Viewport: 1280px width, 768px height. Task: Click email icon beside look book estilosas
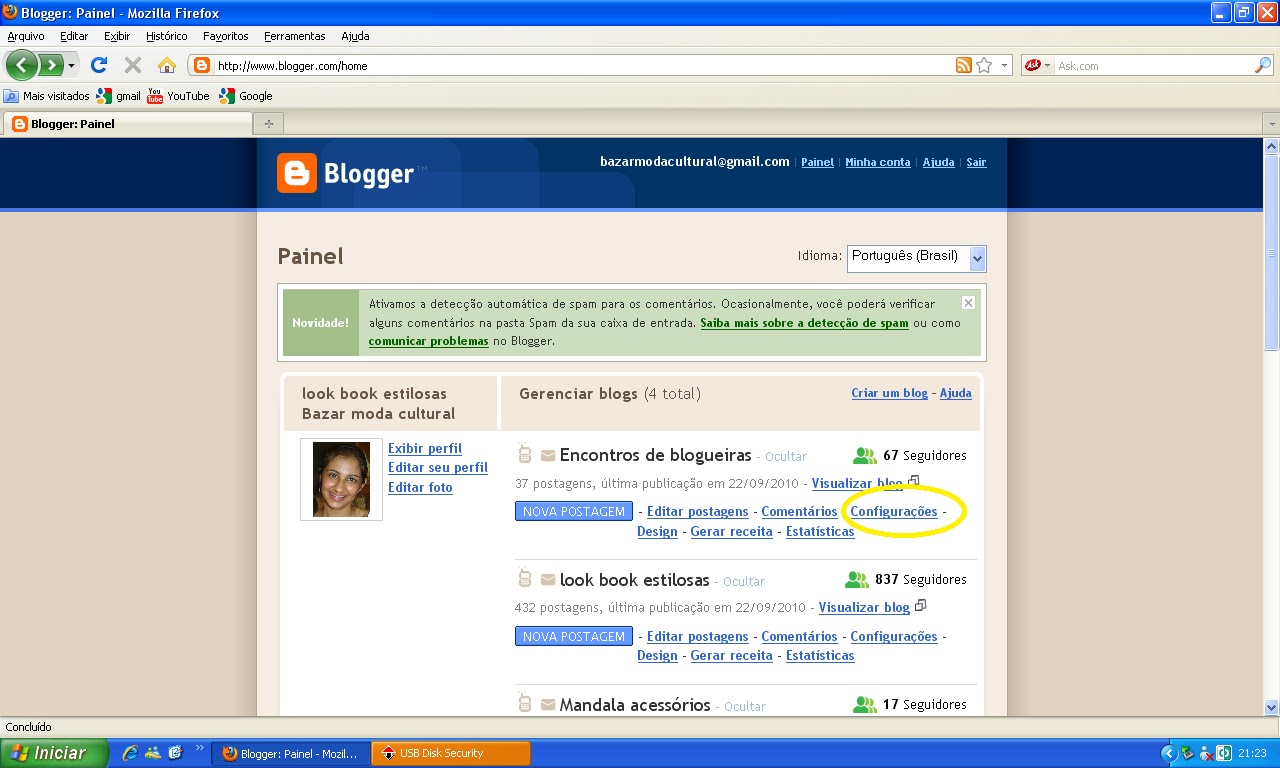click(x=548, y=580)
